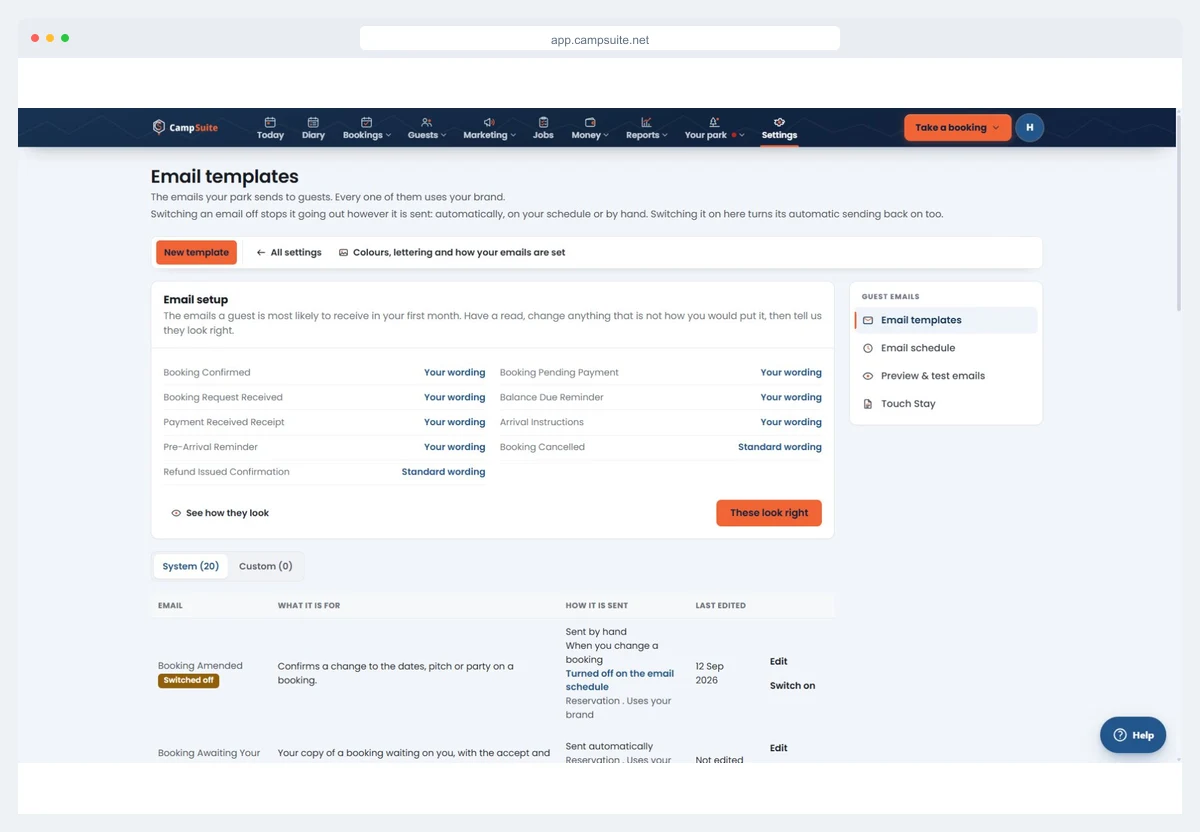Select Preview & test emails in sidebar
The image size is (1200, 832).
pos(946,376)
